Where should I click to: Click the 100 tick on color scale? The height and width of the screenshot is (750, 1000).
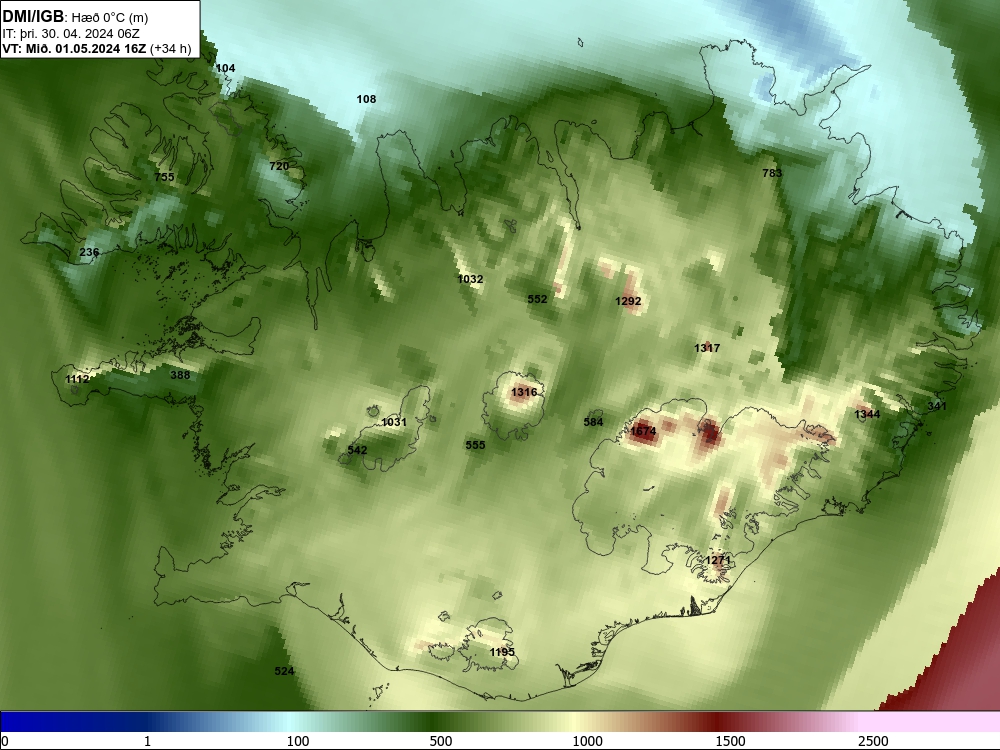pyautogui.click(x=298, y=741)
